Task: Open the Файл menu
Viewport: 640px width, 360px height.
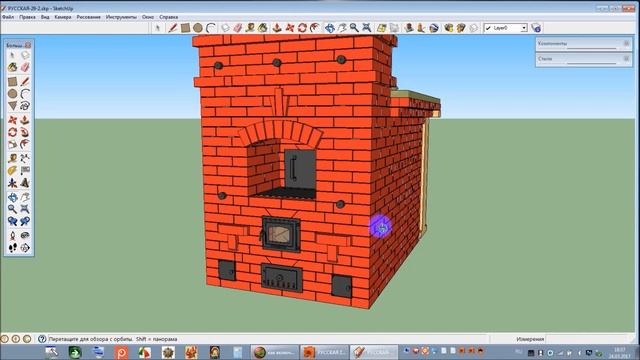Action: 8,17
